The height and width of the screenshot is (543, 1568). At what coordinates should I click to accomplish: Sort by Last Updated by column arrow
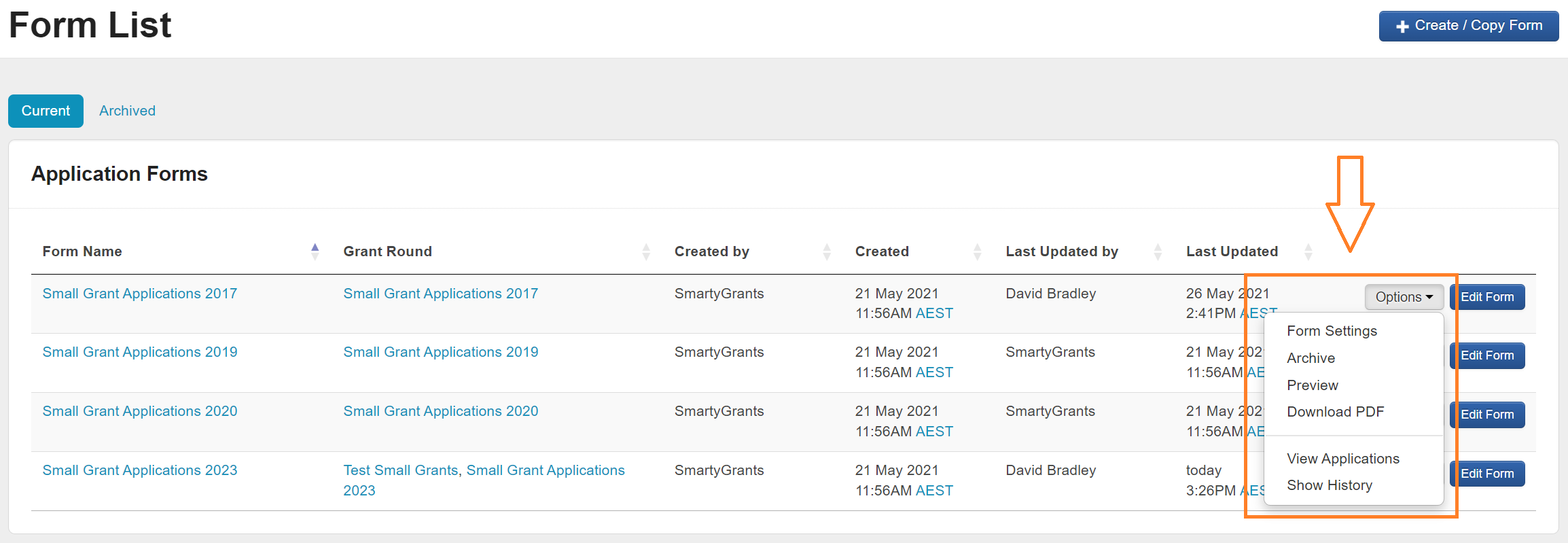tap(1158, 251)
